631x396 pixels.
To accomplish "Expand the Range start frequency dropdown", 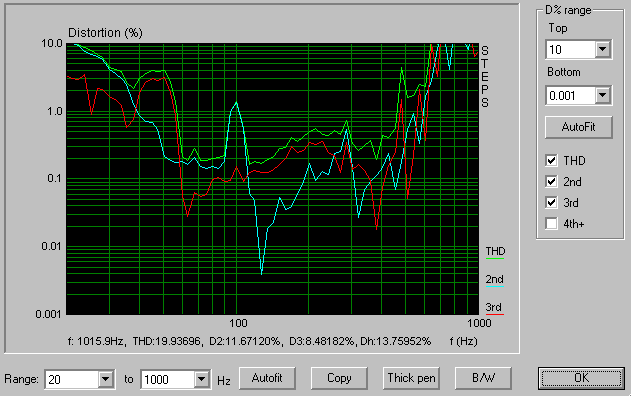I will 105,379.
